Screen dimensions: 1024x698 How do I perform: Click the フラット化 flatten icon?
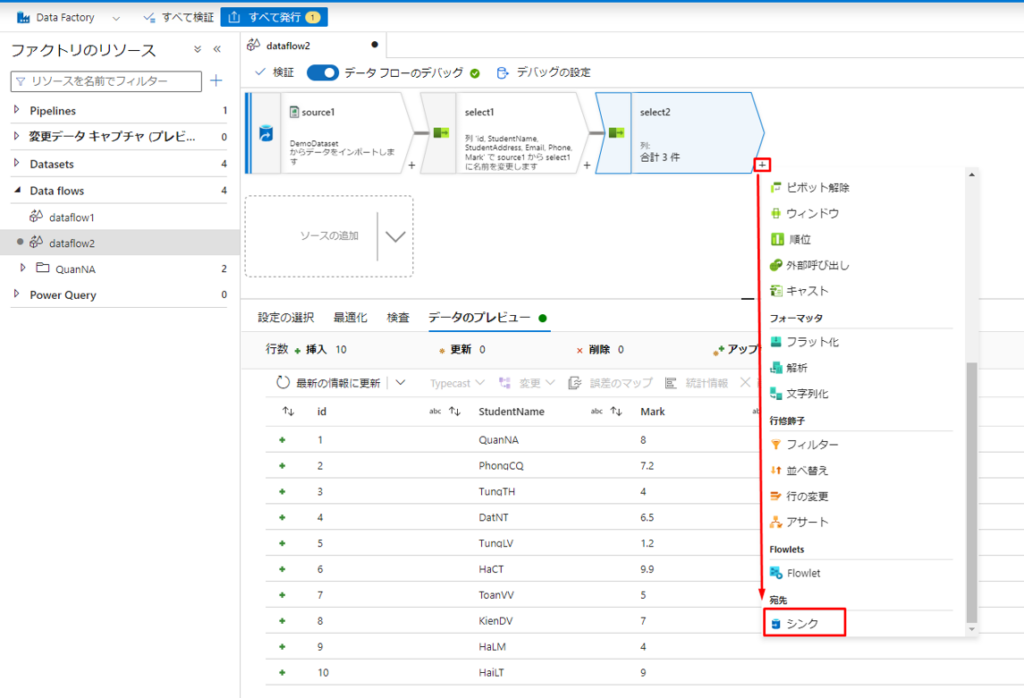point(776,342)
